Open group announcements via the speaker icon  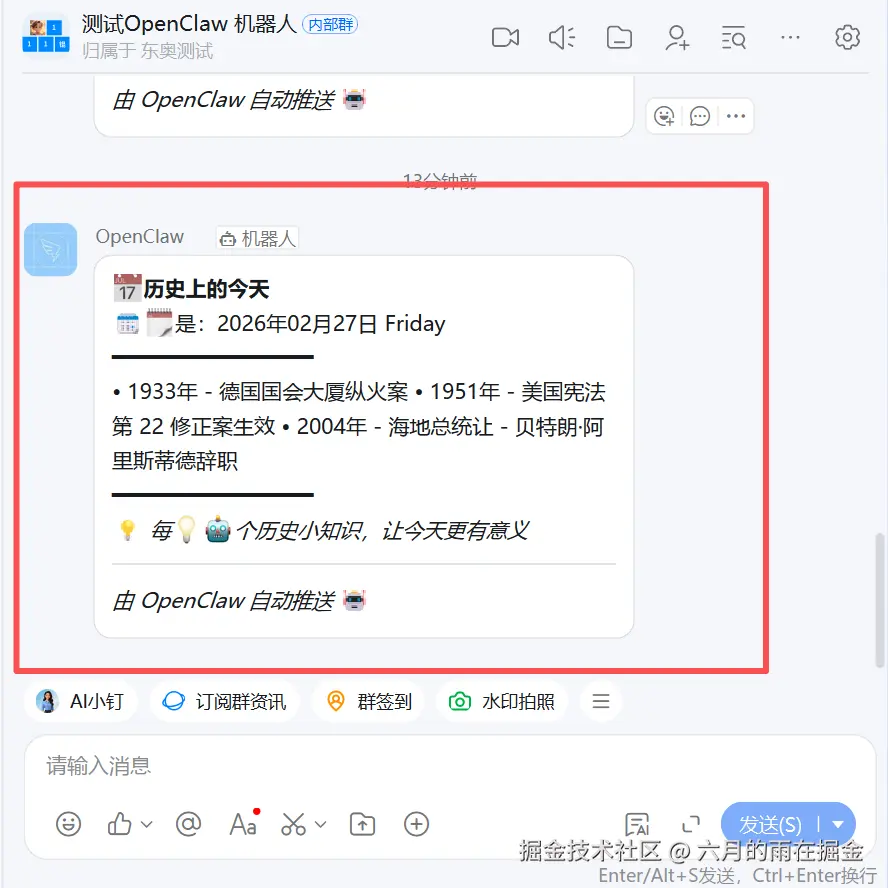[562, 38]
